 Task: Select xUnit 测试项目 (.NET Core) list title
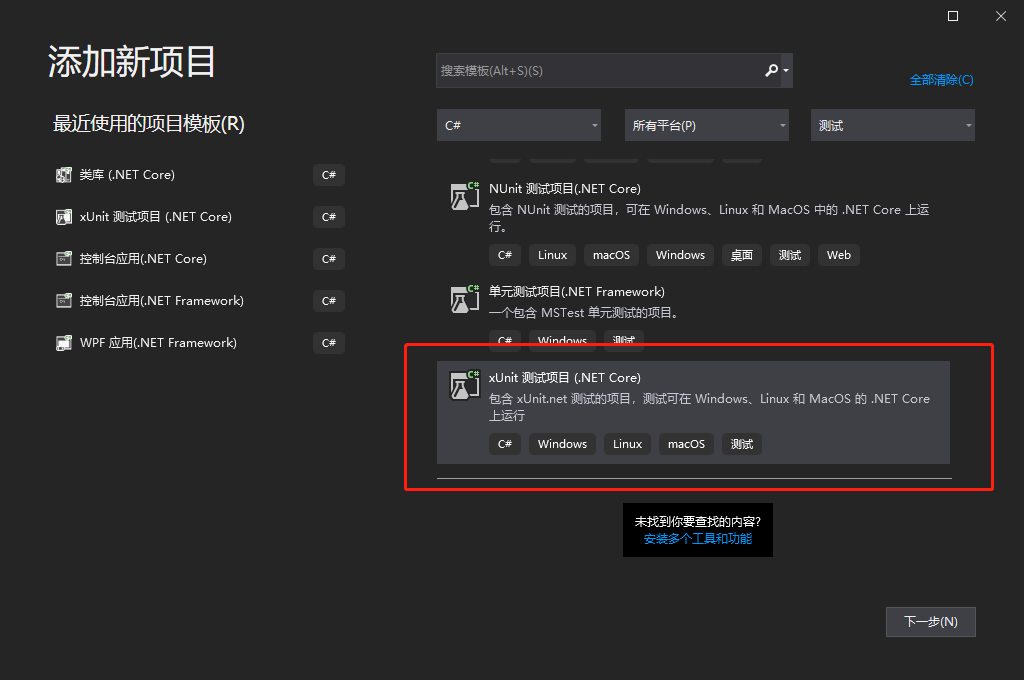[x=564, y=378]
